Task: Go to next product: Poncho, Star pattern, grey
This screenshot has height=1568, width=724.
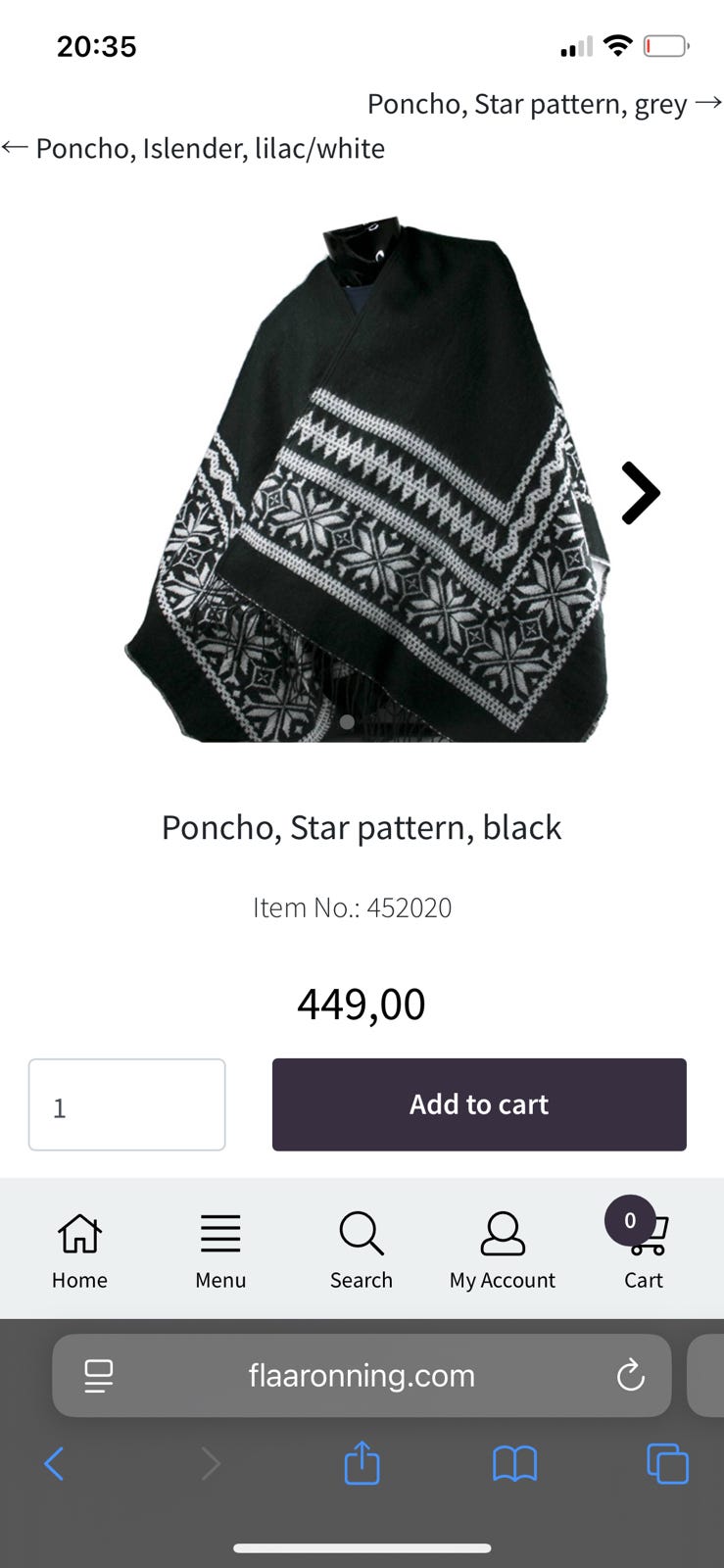Action: (544, 104)
